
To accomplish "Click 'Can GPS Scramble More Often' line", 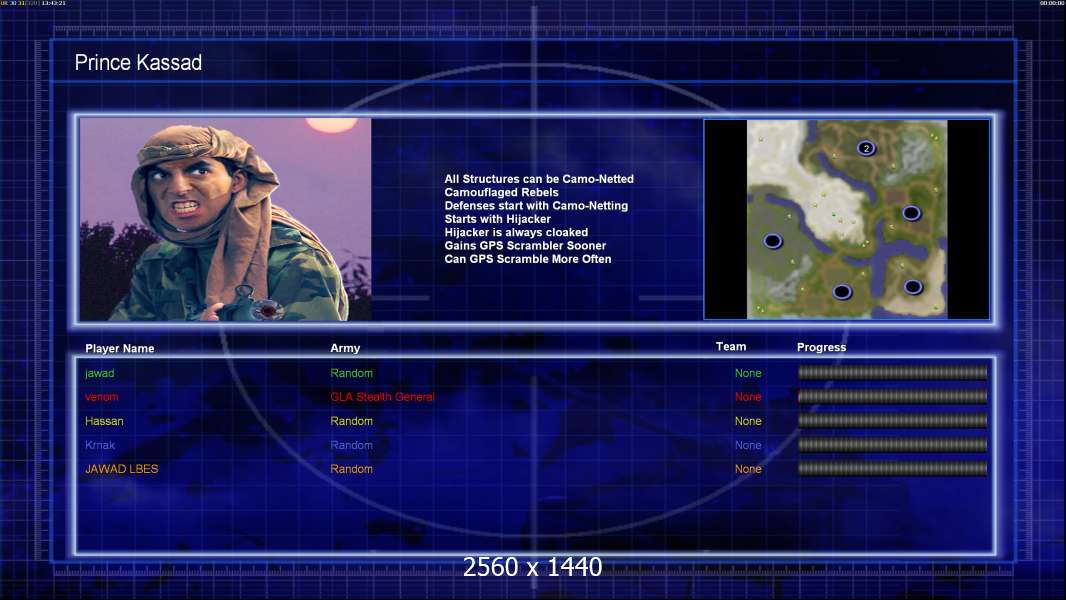I will (x=528, y=259).
